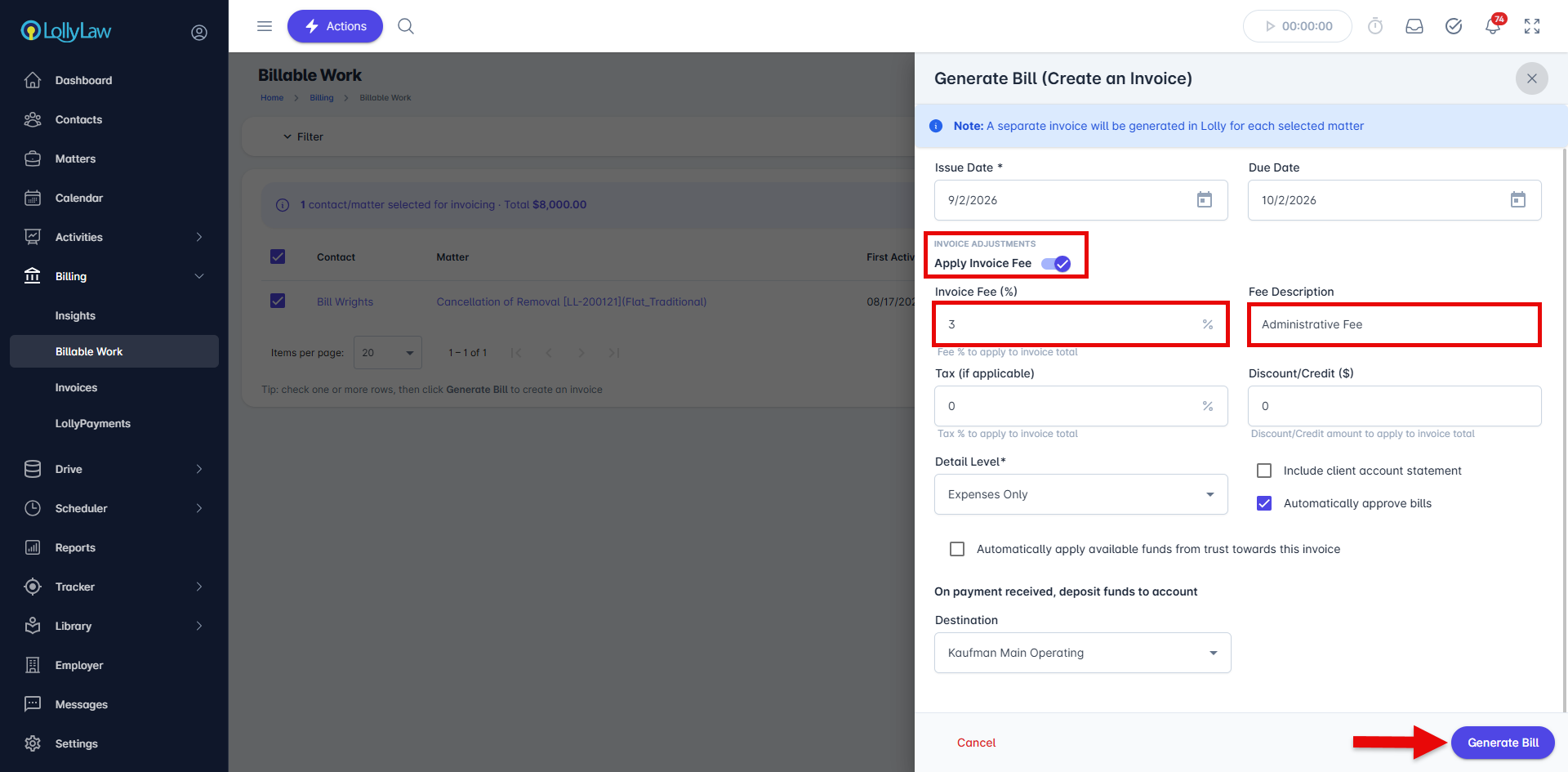Toggle the hamburger menu icon
This screenshot has height=772, width=1568.
(265, 26)
